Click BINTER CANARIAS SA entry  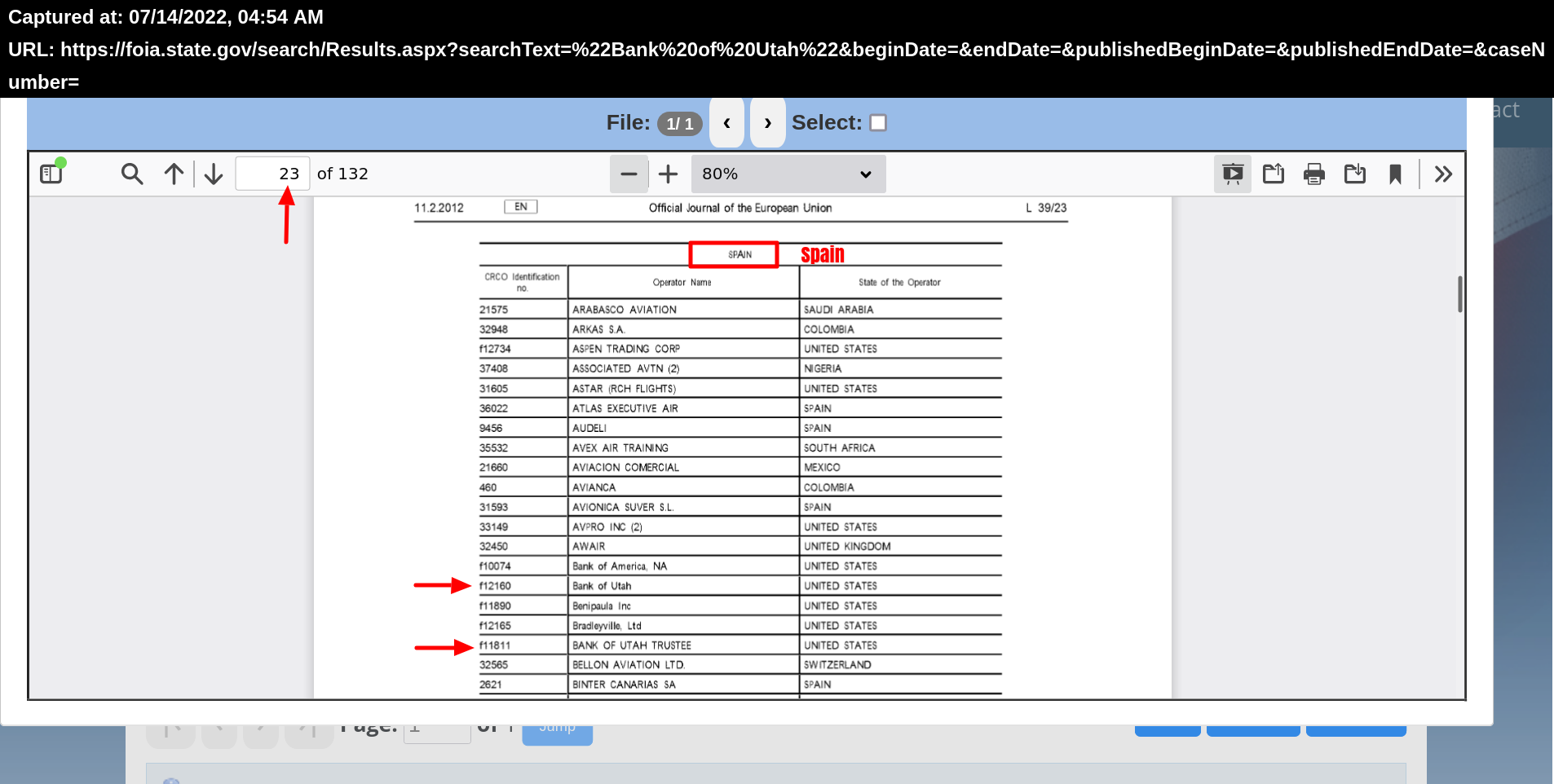[624, 685]
